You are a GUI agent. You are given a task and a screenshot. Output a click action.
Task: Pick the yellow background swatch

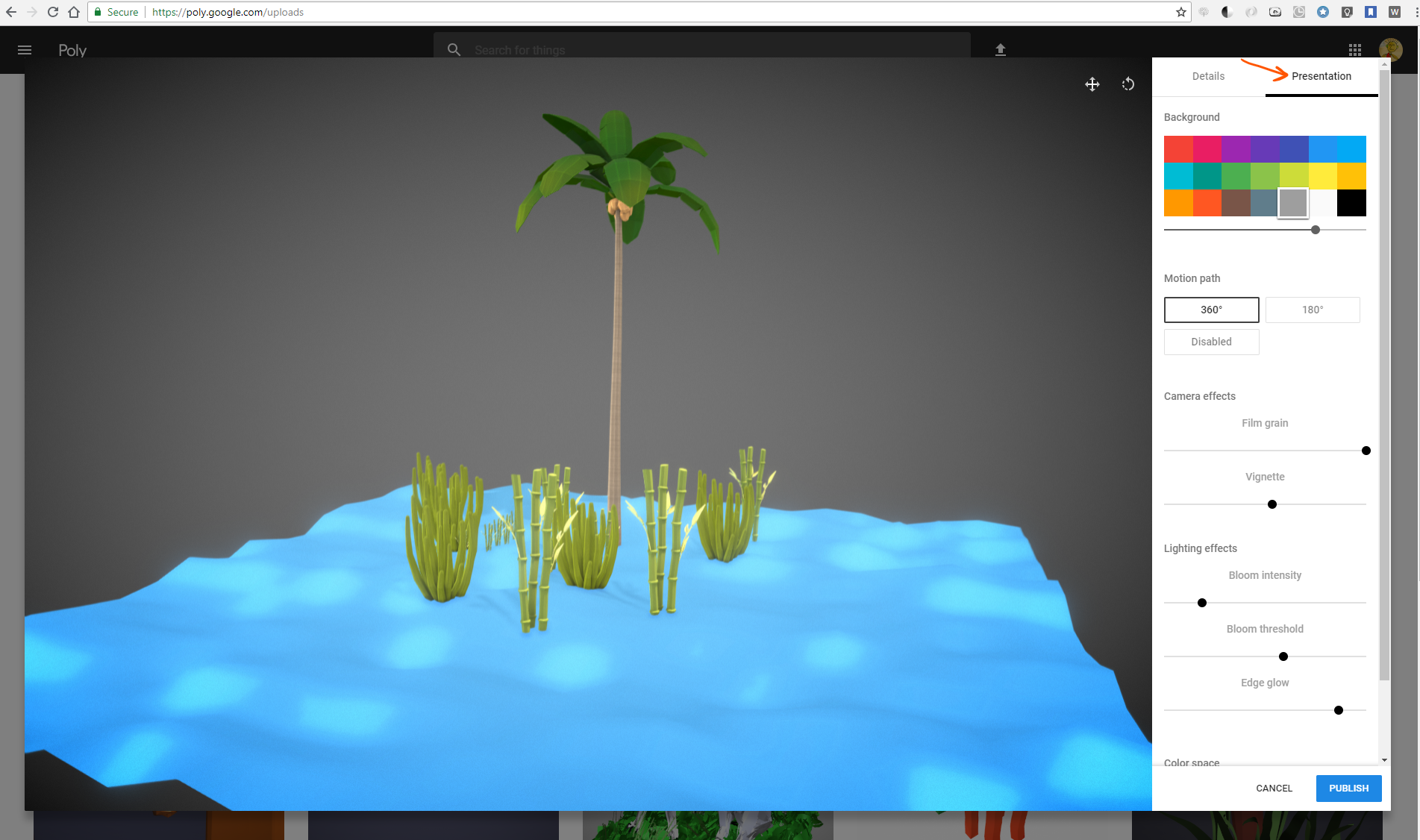(1323, 176)
